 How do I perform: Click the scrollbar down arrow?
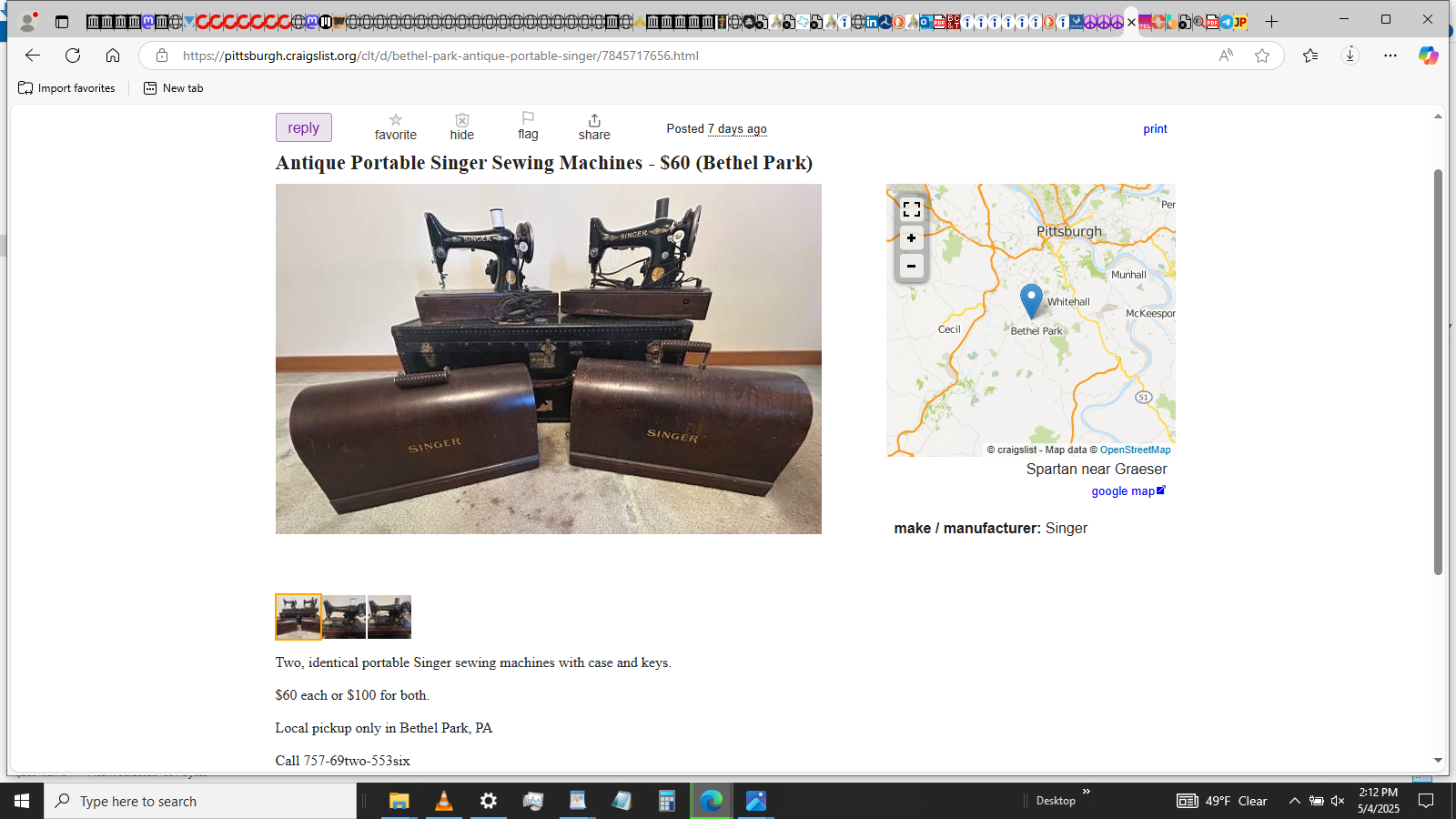click(x=1439, y=761)
